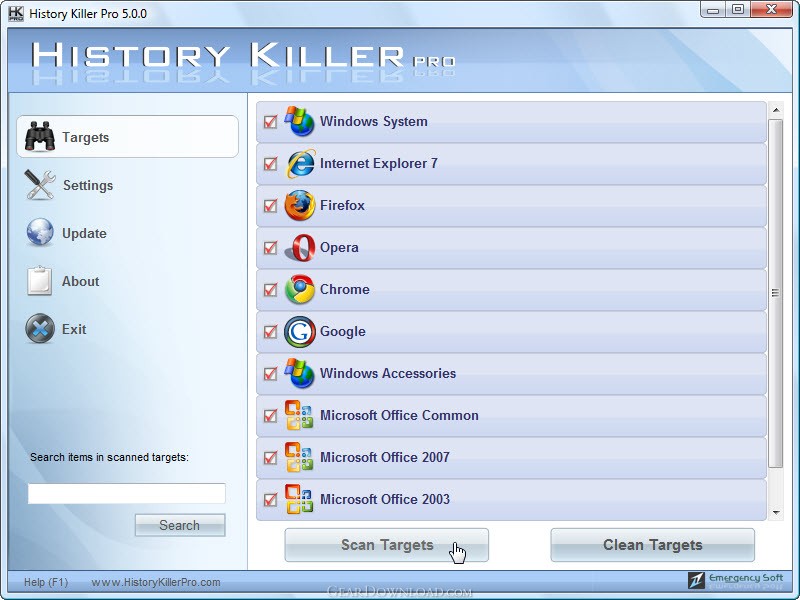Click the Firefox icon in the list
The width and height of the screenshot is (800, 600).
click(299, 206)
